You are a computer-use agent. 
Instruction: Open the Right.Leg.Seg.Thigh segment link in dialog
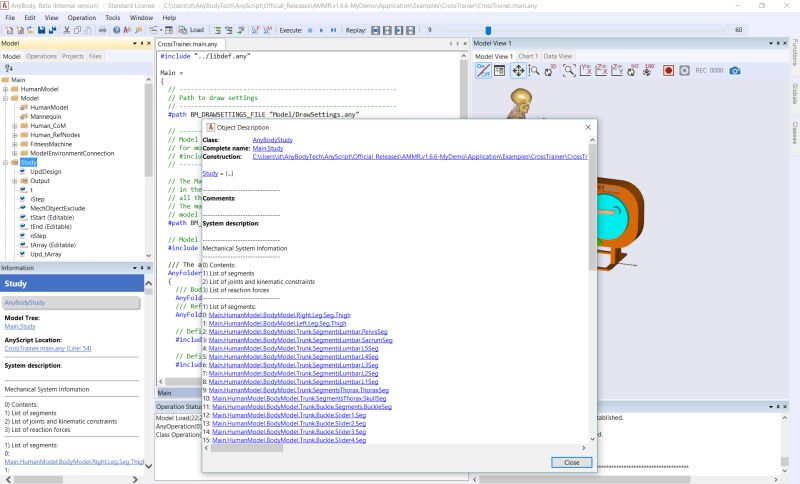280,315
